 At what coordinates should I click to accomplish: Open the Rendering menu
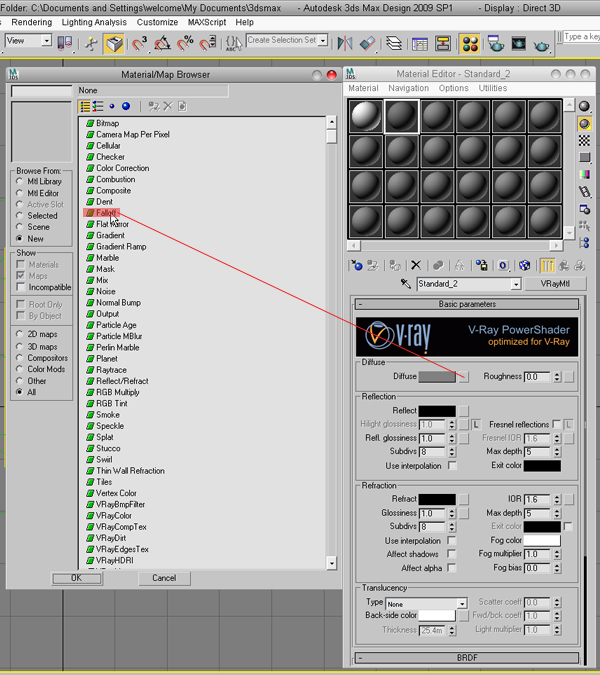[31, 22]
